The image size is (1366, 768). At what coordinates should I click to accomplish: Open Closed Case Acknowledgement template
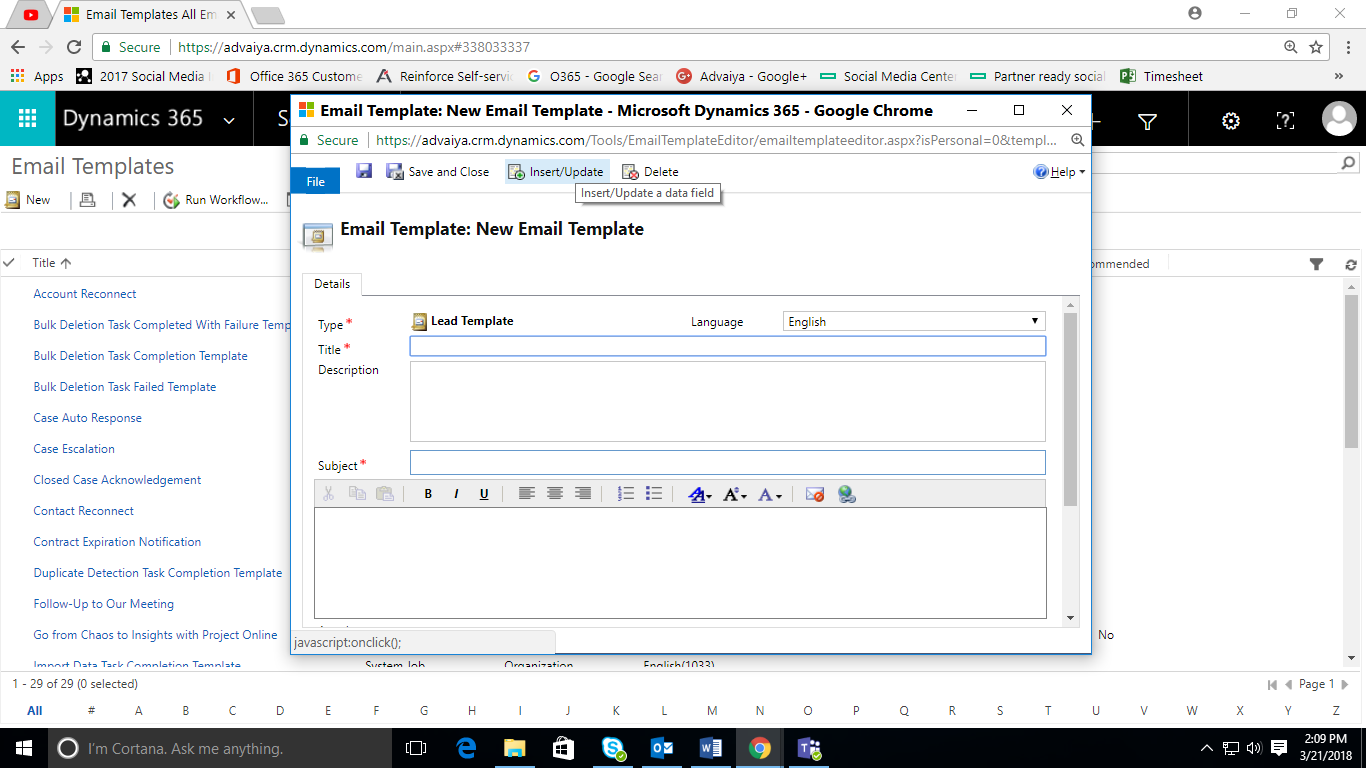(117, 480)
